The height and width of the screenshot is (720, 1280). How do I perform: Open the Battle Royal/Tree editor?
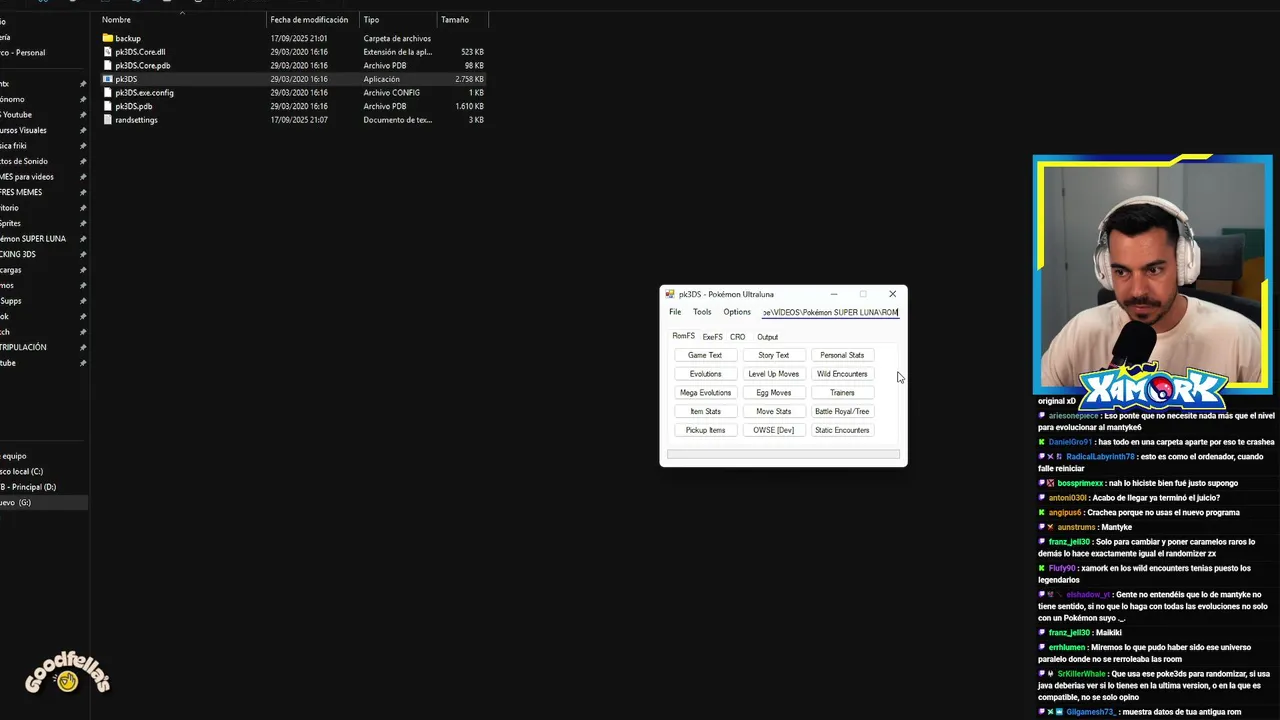(842, 411)
